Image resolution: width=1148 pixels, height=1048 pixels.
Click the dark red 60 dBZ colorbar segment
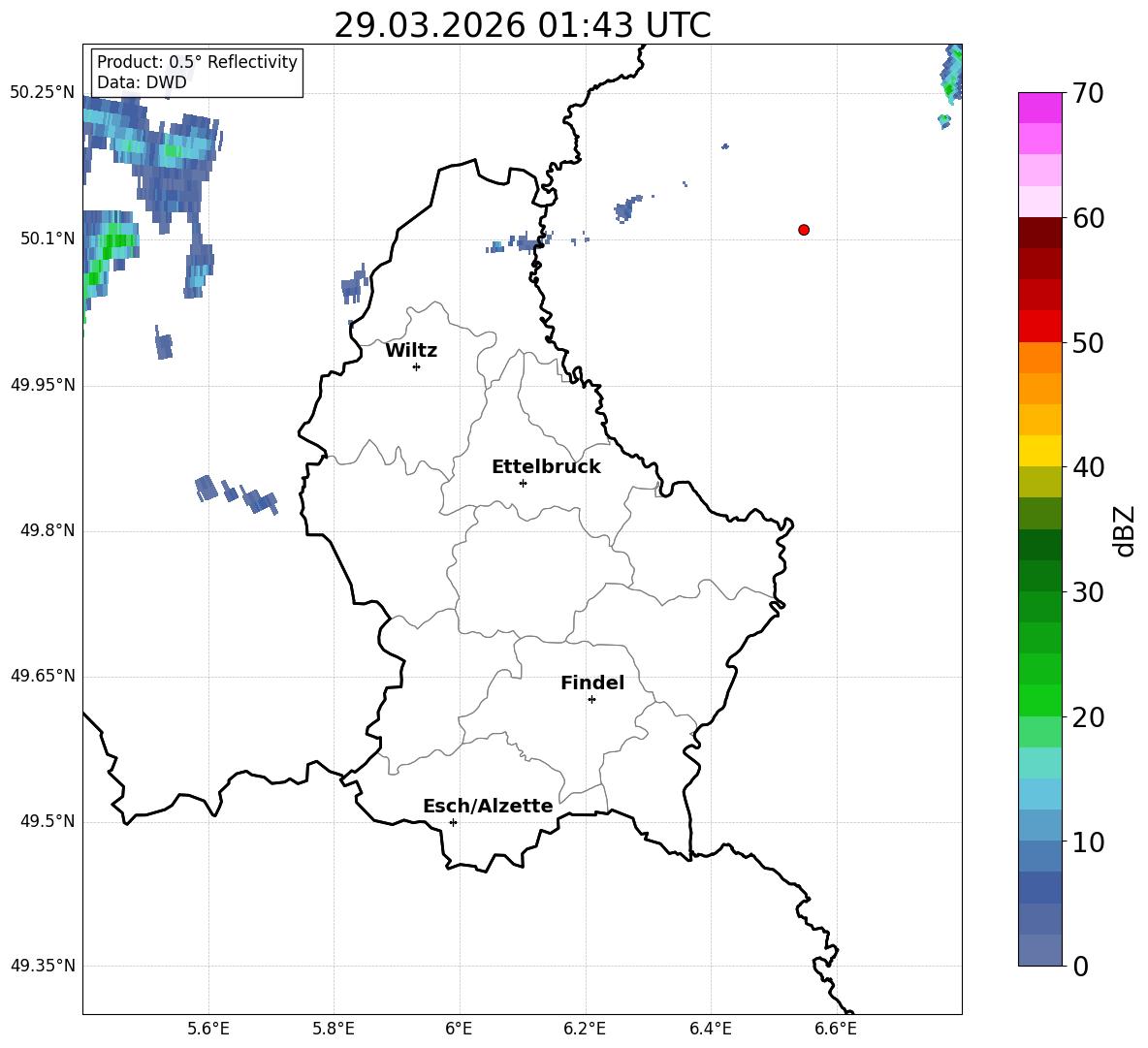pos(1039,233)
